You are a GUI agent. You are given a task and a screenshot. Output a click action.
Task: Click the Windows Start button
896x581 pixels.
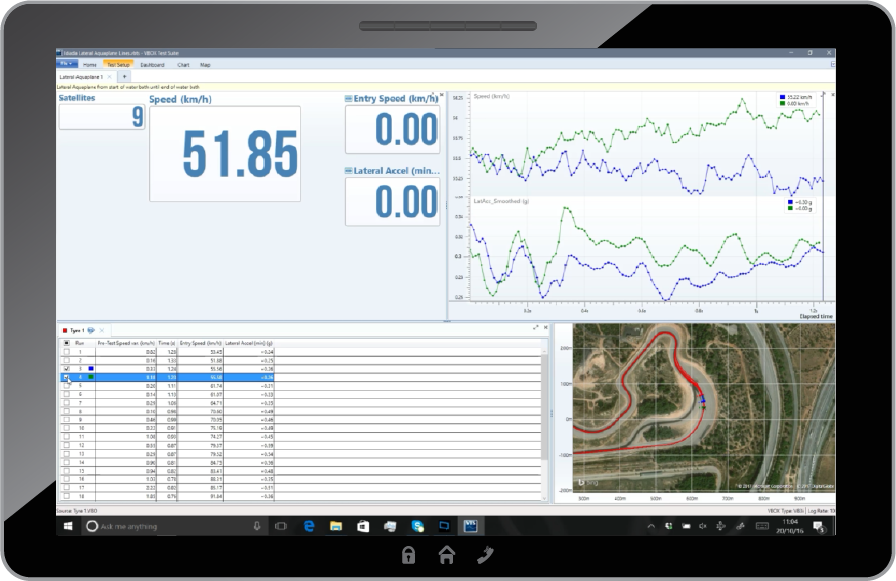pos(69,526)
